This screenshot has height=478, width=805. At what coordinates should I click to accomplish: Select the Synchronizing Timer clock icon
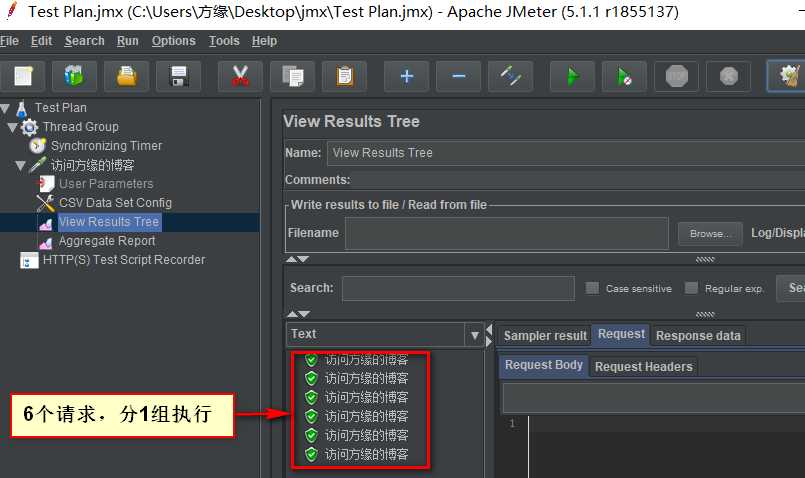(37, 146)
